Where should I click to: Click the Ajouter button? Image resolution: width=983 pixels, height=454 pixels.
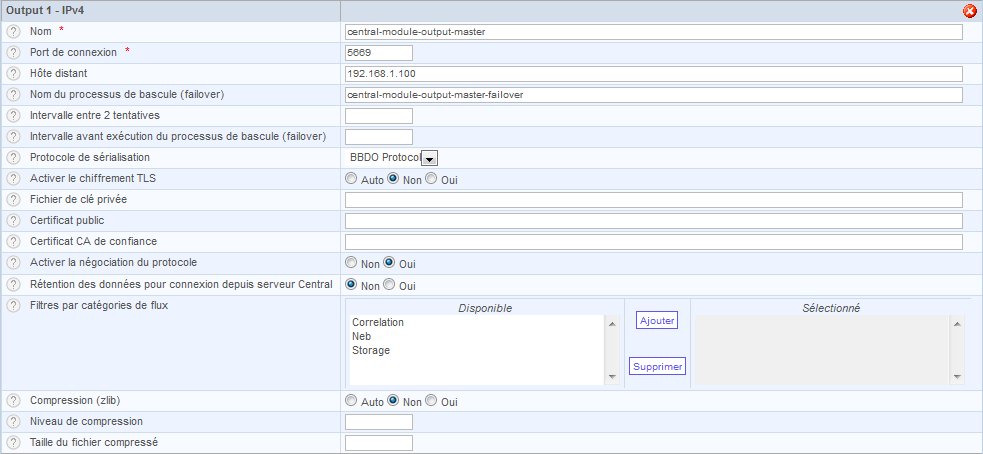coord(657,320)
